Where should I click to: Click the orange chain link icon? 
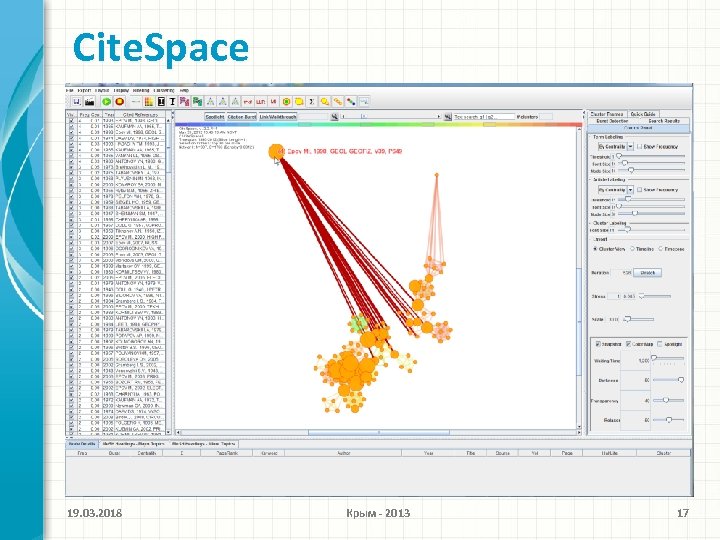pos(338,101)
